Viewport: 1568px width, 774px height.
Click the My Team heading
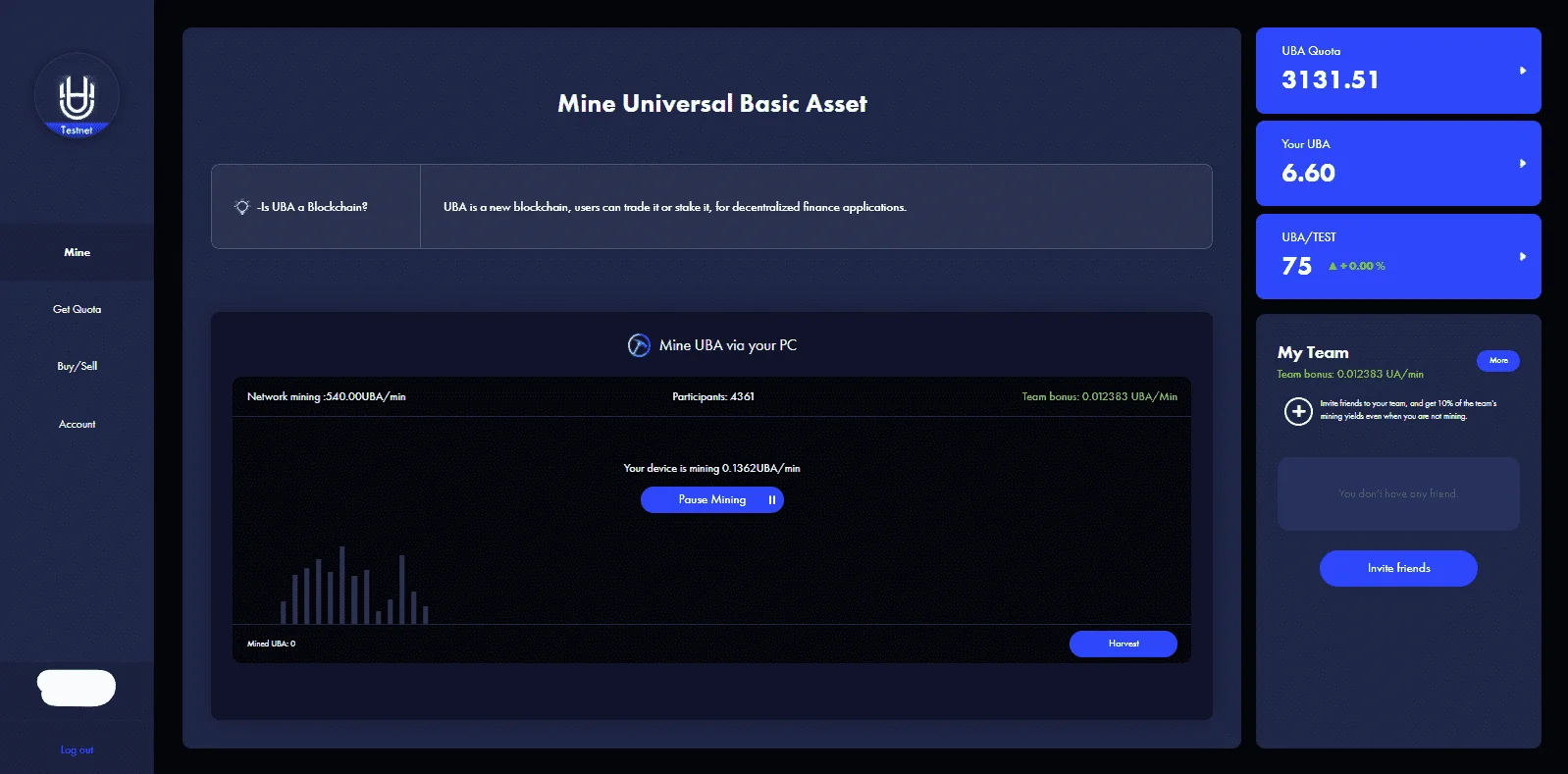point(1313,352)
